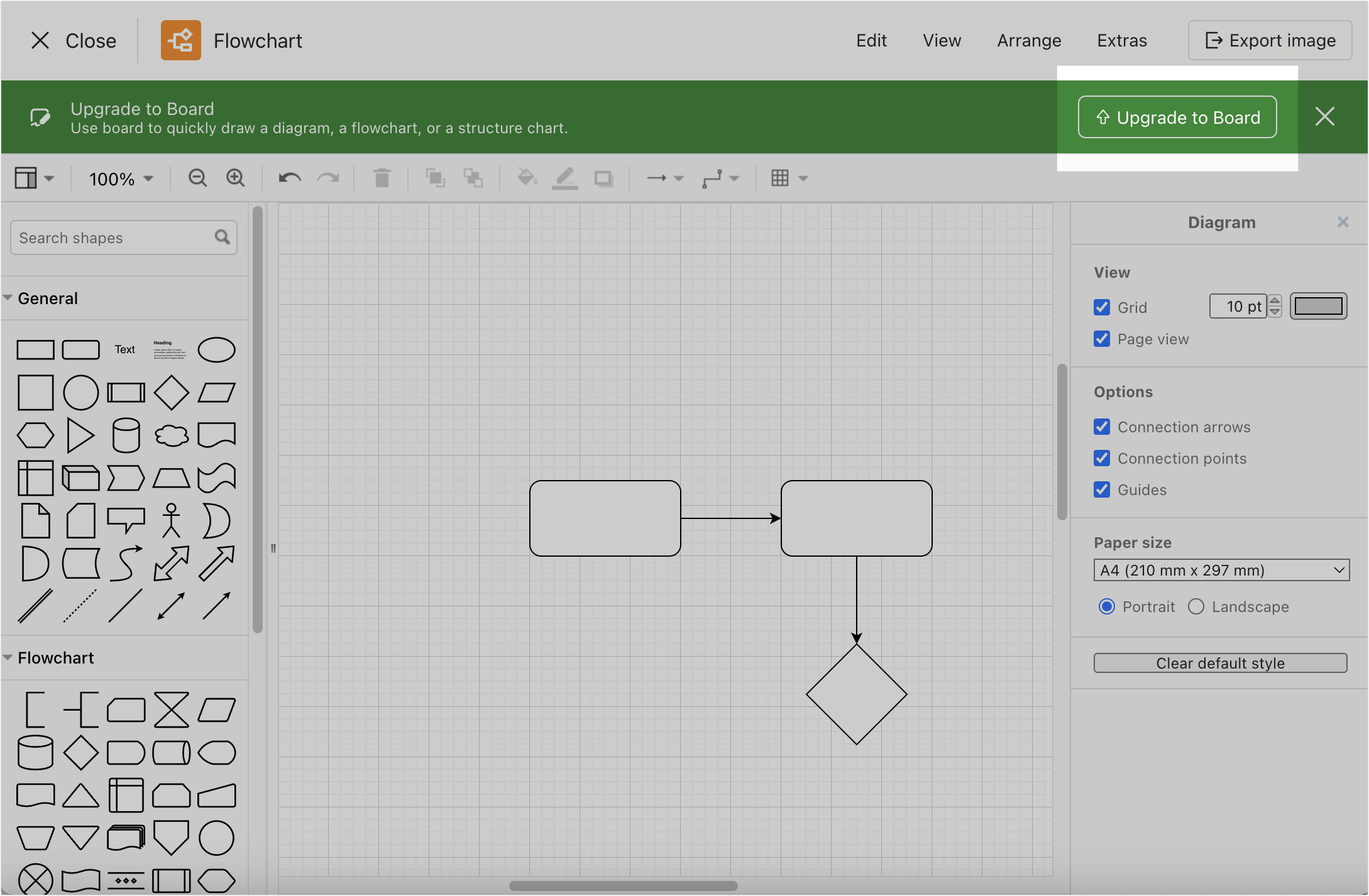Image resolution: width=1369 pixels, height=896 pixels.
Task: Select the Portrait radio button
Action: [1104, 606]
